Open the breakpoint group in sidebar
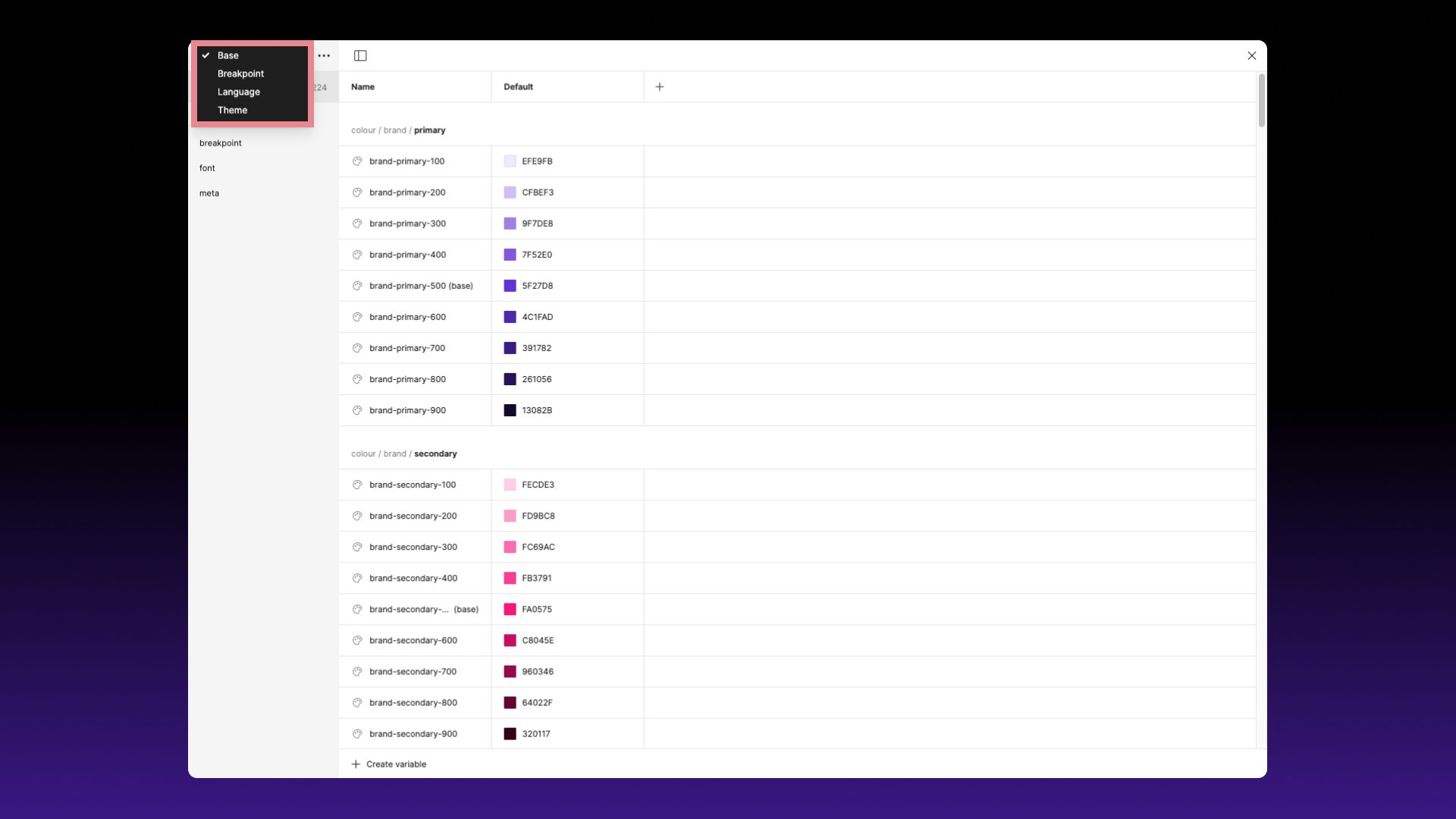1456x819 pixels. pyautogui.click(x=221, y=143)
